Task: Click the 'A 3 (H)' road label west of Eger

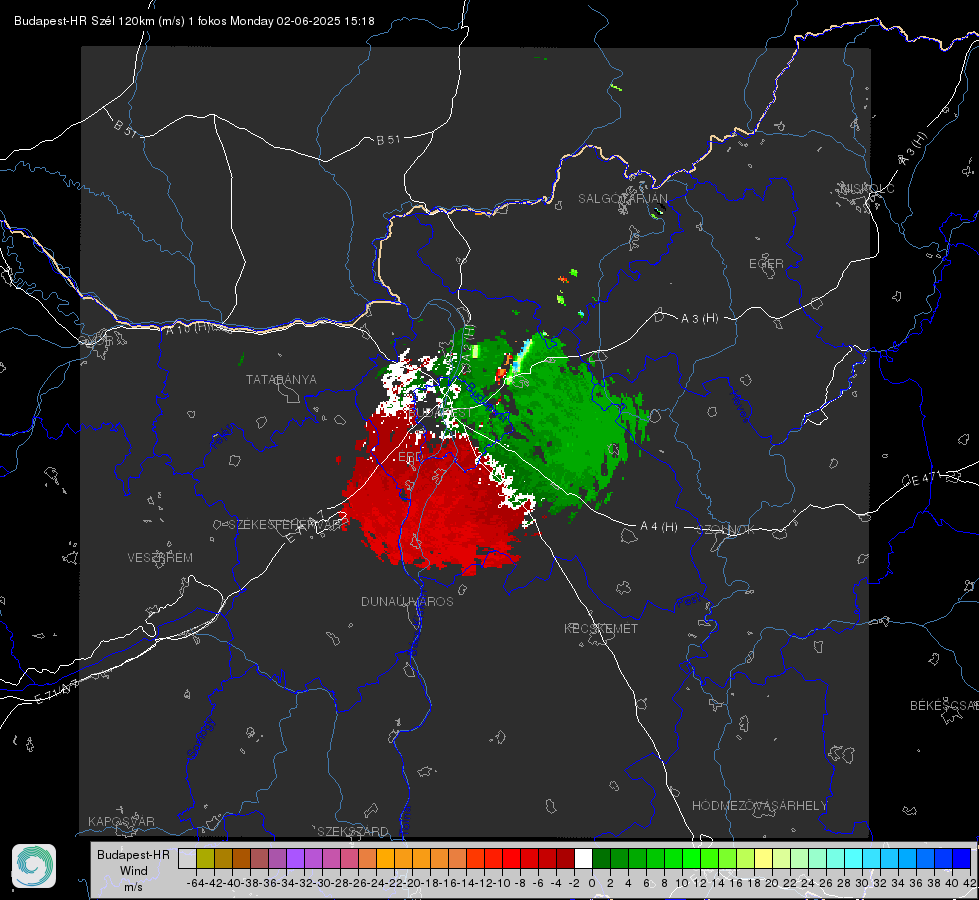Action: tap(699, 319)
